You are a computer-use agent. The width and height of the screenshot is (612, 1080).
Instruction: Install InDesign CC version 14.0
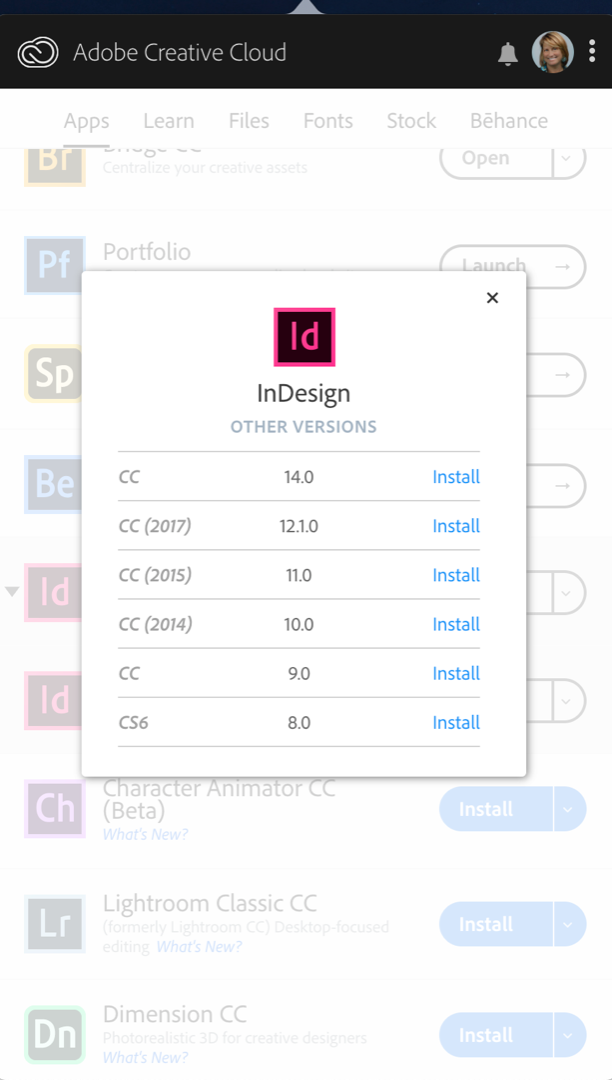(x=456, y=477)
